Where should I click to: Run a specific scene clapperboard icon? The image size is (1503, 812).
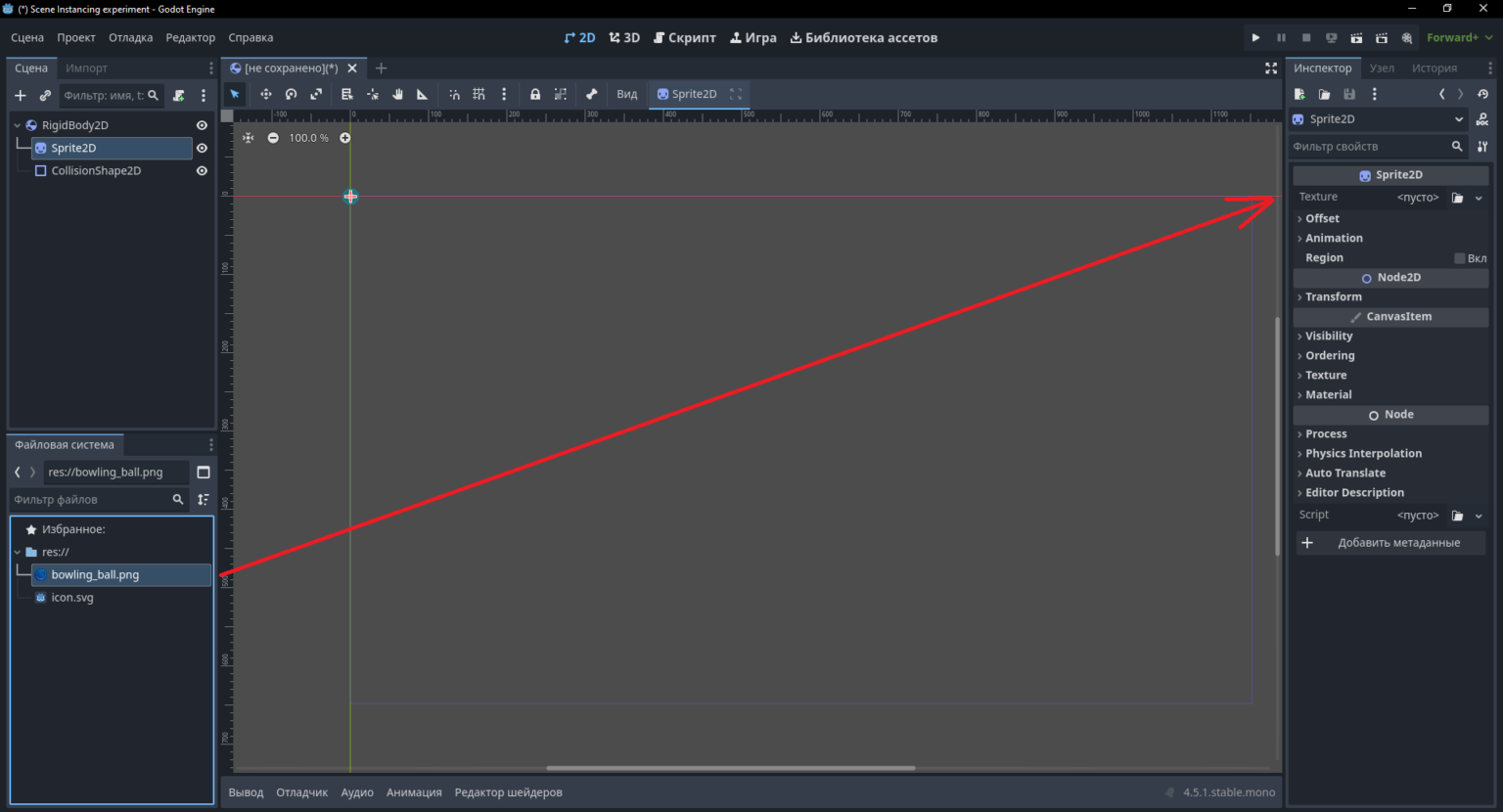point(1382,38)
